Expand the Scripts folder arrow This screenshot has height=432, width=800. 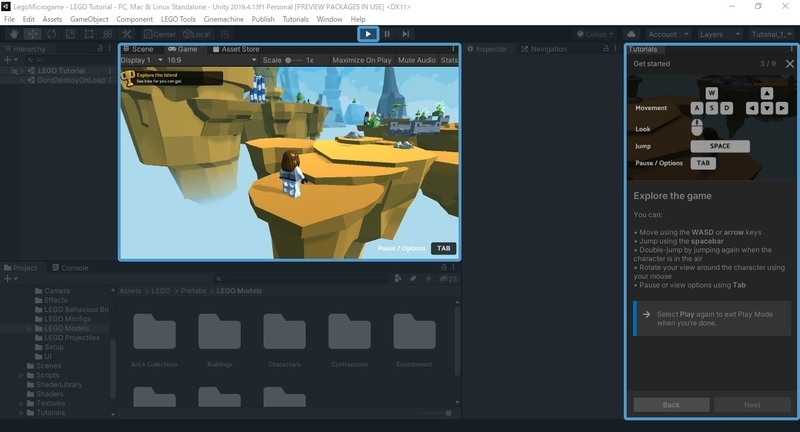[x=21, y=375]
